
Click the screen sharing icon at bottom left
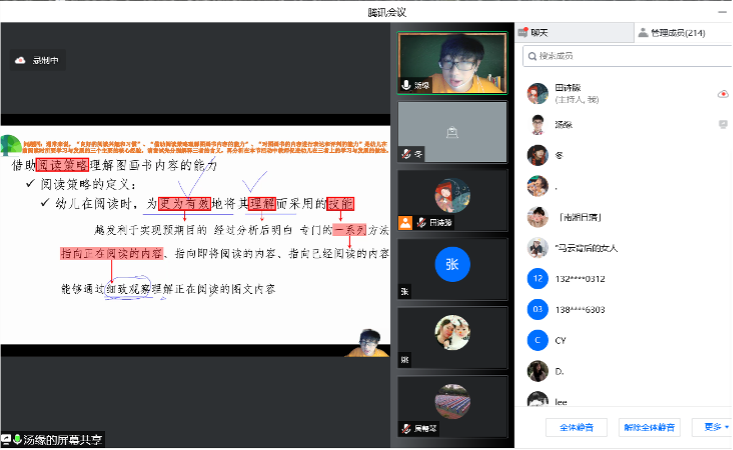click(x=7, y=439)
